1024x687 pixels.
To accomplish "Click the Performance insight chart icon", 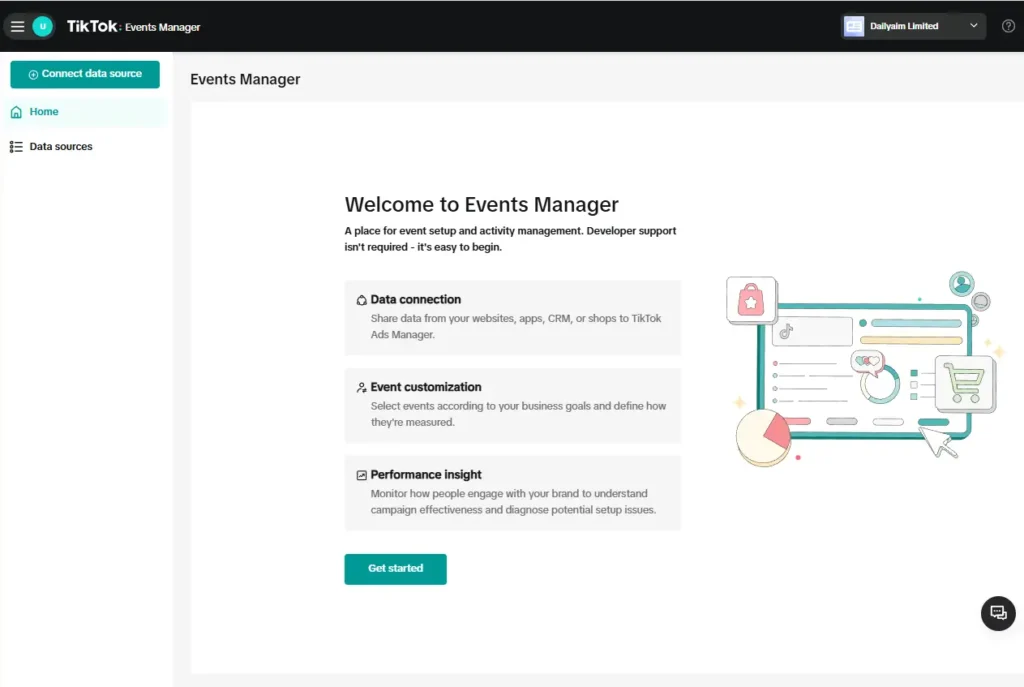I will (361, 475).
